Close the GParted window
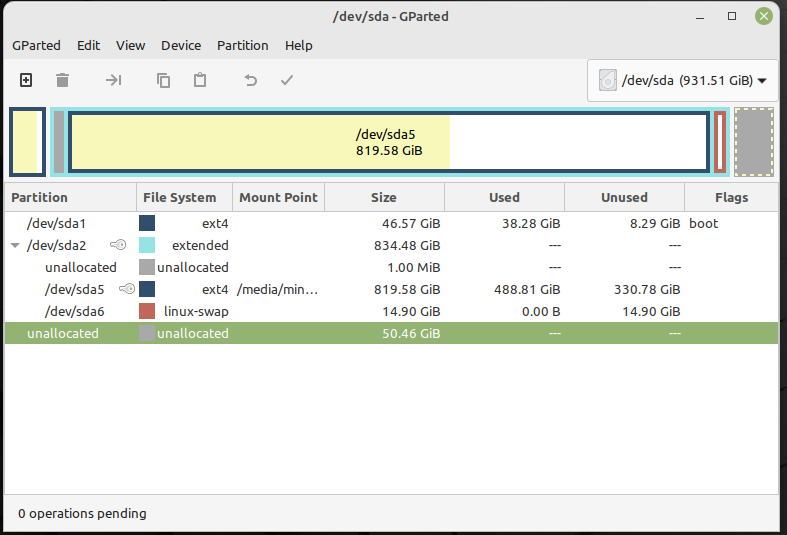Image resolution: width=787 pixels, height=535 pixels. (764, 17)
